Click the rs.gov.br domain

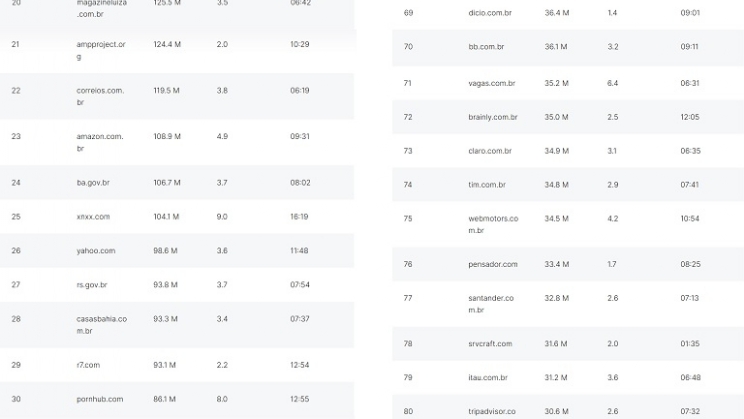coord(92,285)
